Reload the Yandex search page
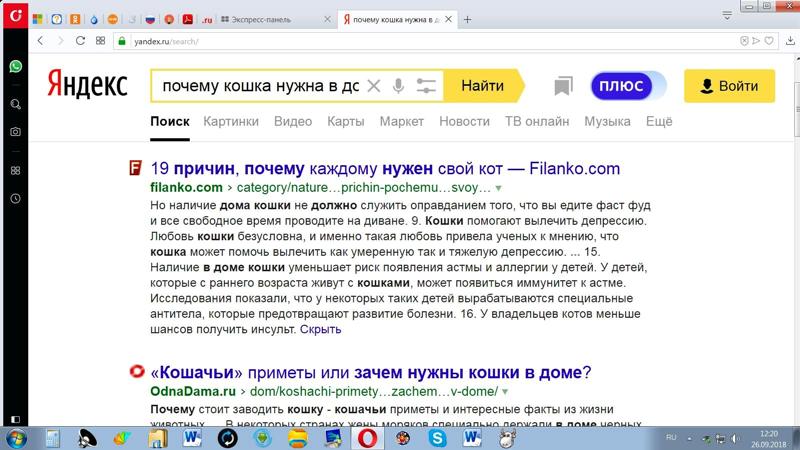Image resolution: width=800 pixels, height=450 pixels. 80,41
